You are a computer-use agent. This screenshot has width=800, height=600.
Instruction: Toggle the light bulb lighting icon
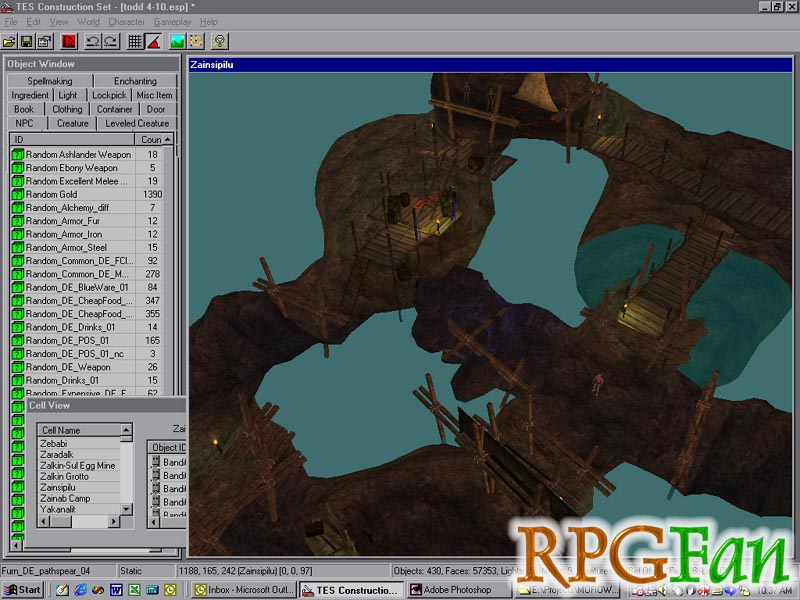click(220, 41)
